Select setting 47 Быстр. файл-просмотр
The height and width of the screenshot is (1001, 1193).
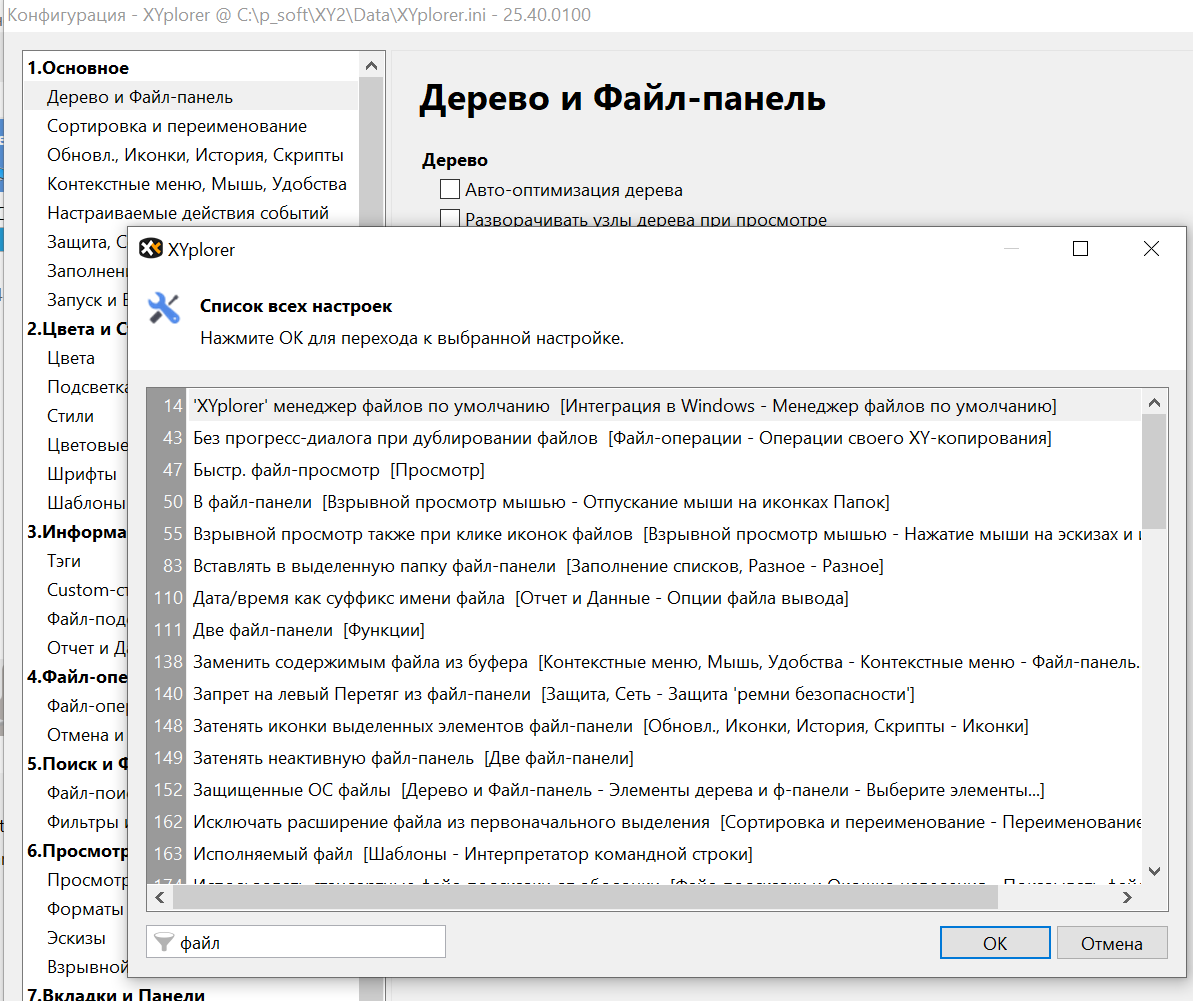coord(338,470)
